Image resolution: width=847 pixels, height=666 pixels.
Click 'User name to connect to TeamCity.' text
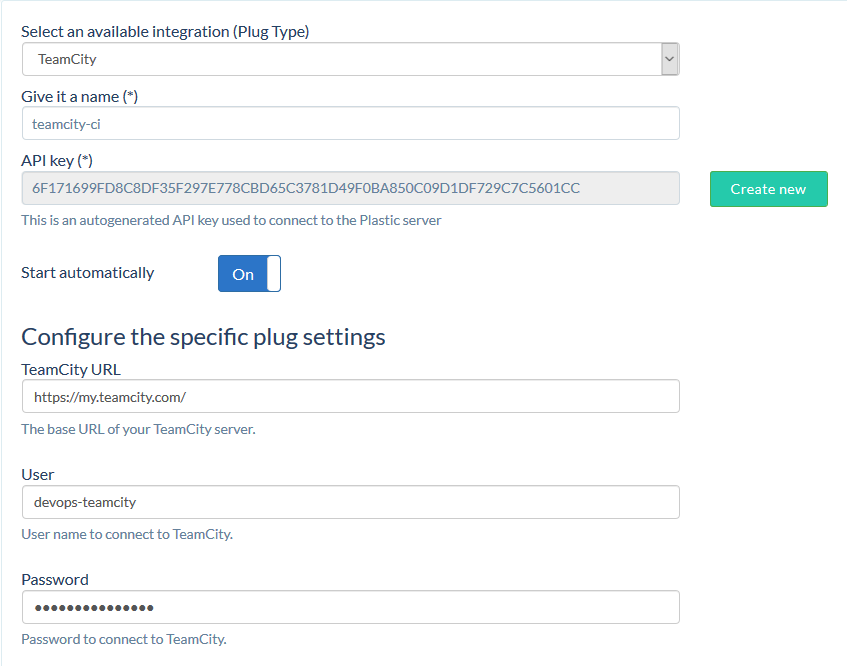coord(127,534)
